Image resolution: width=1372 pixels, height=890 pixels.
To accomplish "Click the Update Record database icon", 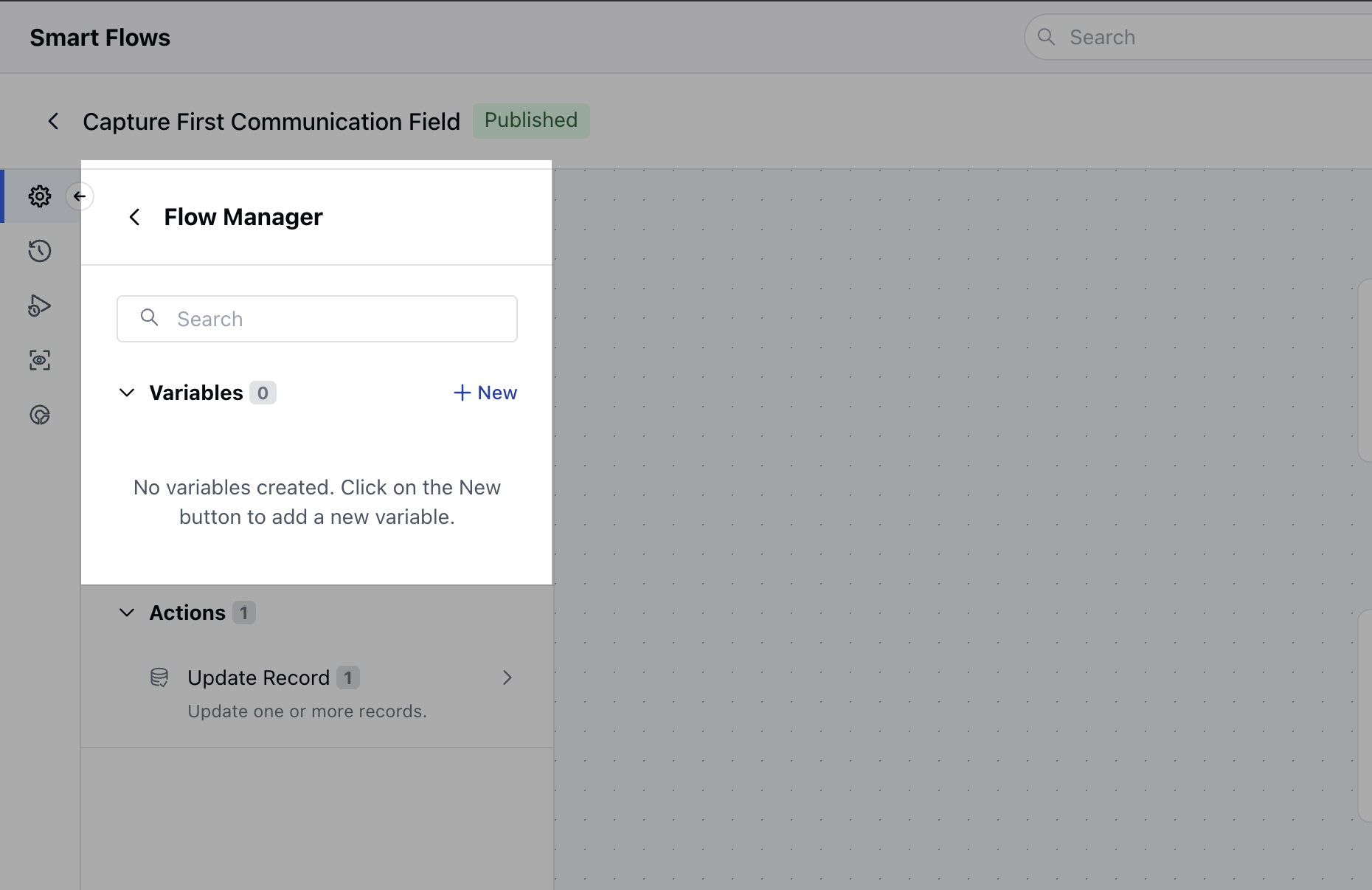I will pos(159,677).
